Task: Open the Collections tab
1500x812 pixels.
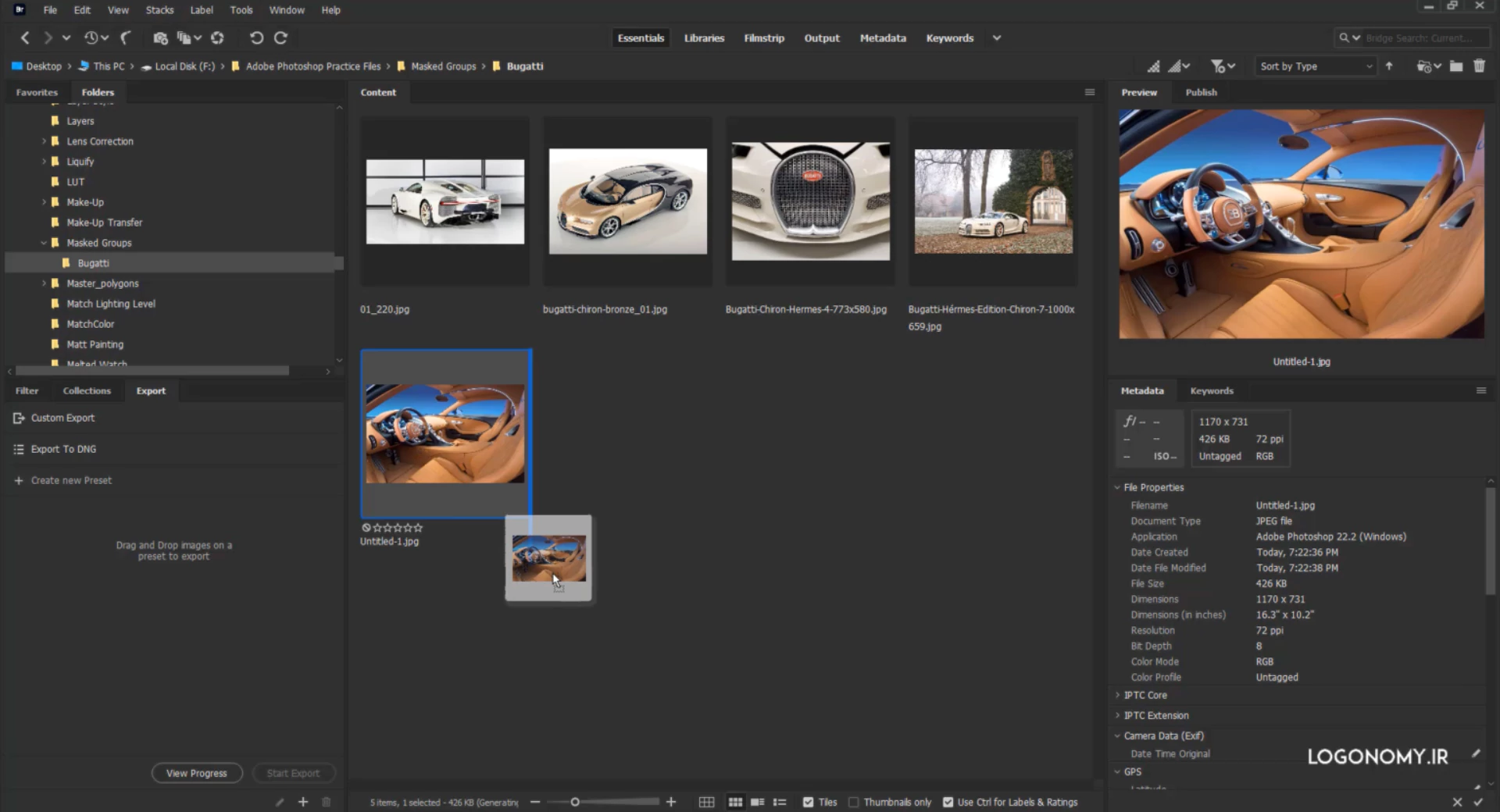Action: 87,390
